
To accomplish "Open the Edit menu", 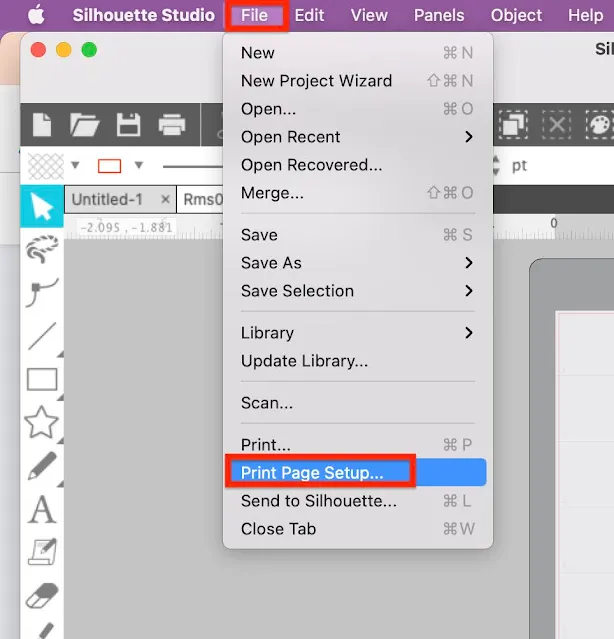I will pyautogui.click(x=309, y=15).
